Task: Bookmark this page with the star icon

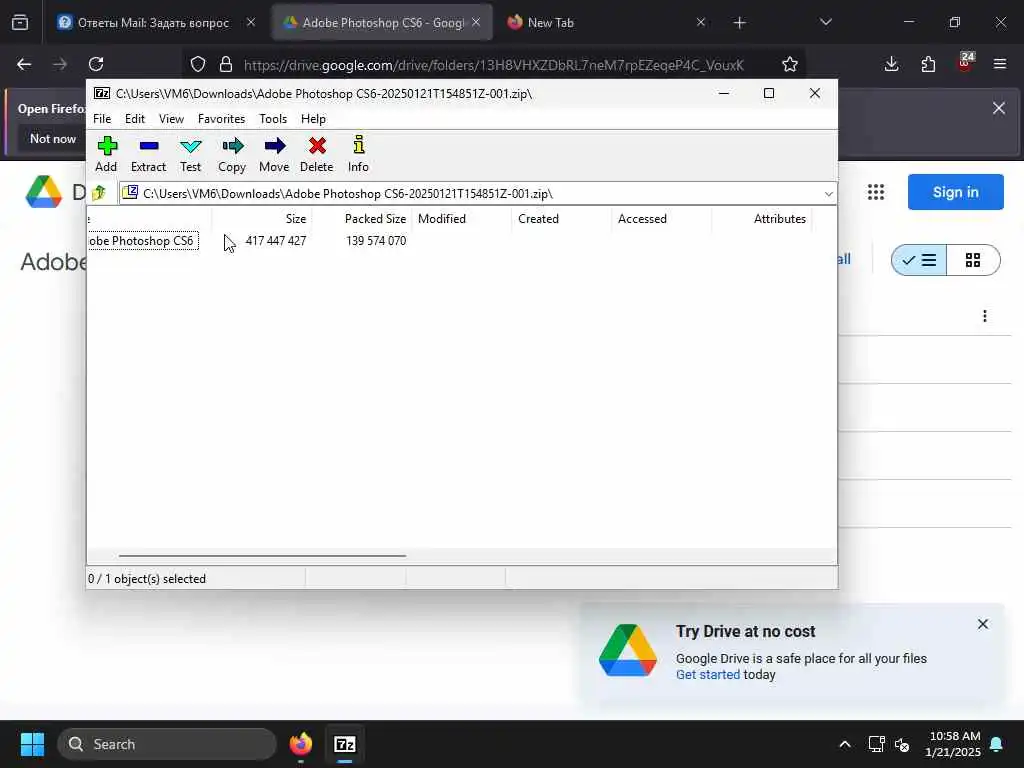Action: pos(790,64)
